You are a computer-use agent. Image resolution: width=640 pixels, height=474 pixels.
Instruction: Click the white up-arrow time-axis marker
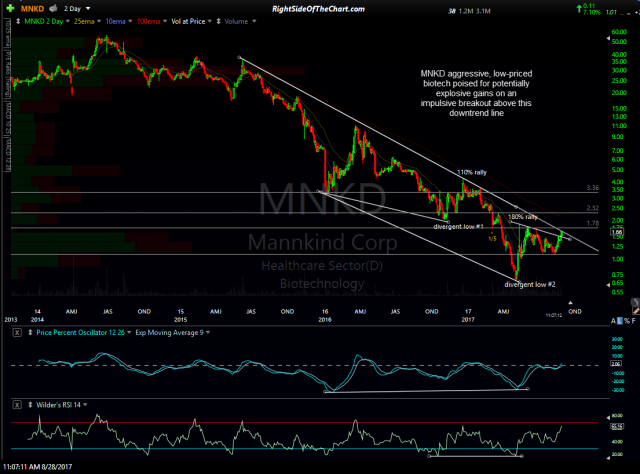[570, 303]
